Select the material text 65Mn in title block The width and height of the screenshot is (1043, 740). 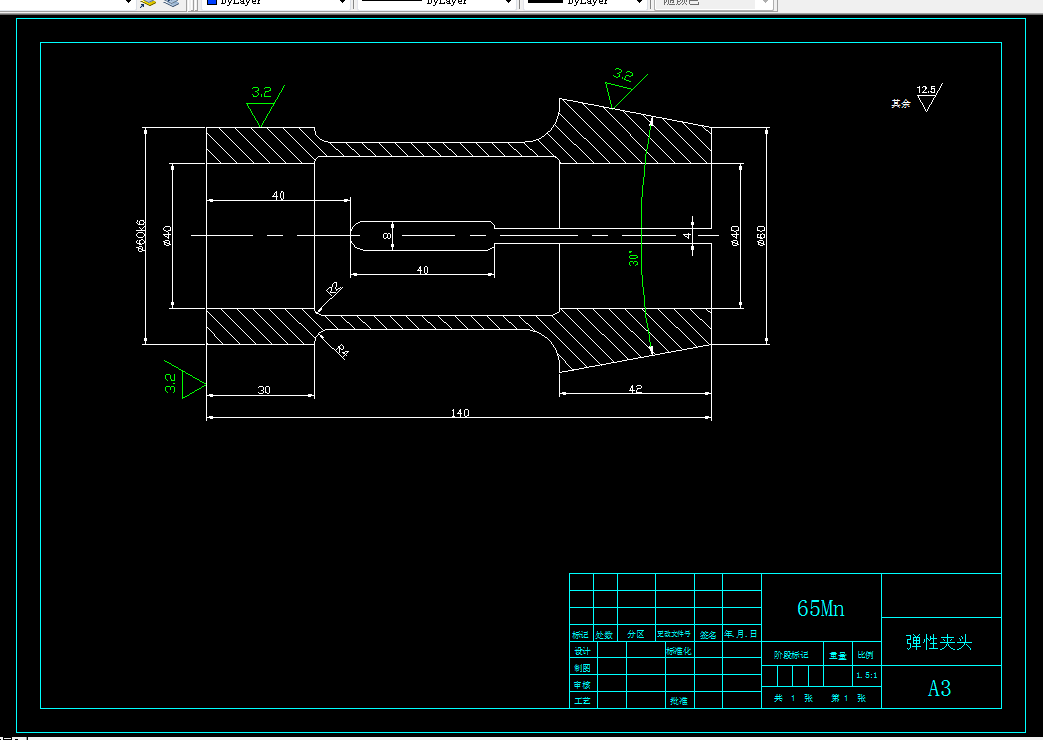pos(820,608)
